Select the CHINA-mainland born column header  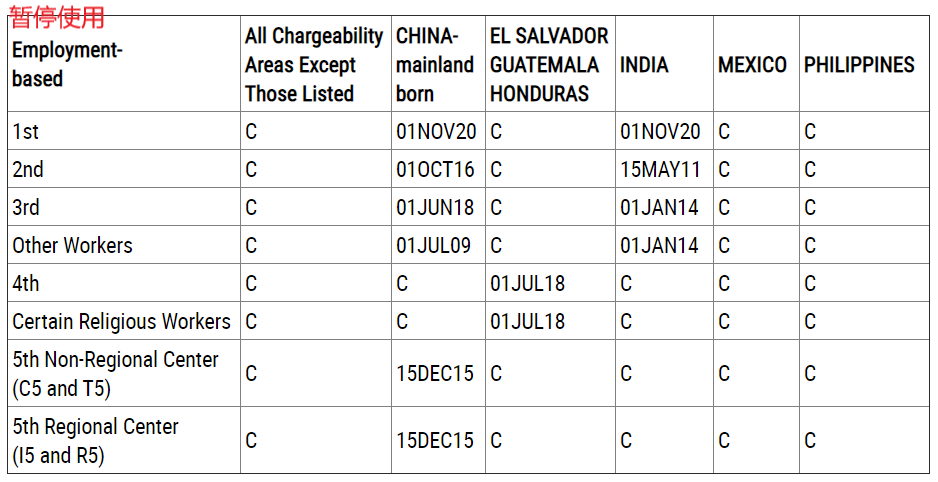point(434,65)
